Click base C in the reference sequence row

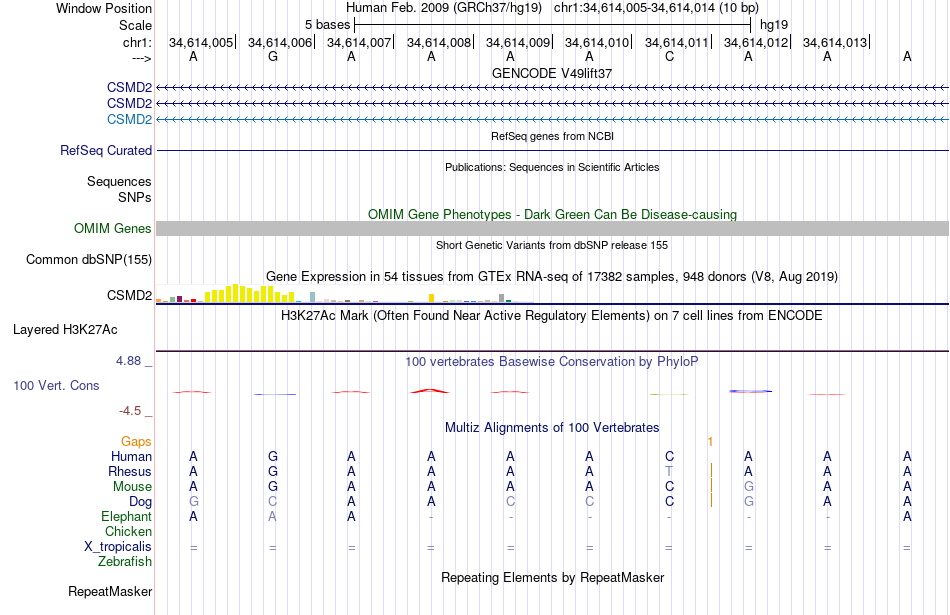[669, 56]
